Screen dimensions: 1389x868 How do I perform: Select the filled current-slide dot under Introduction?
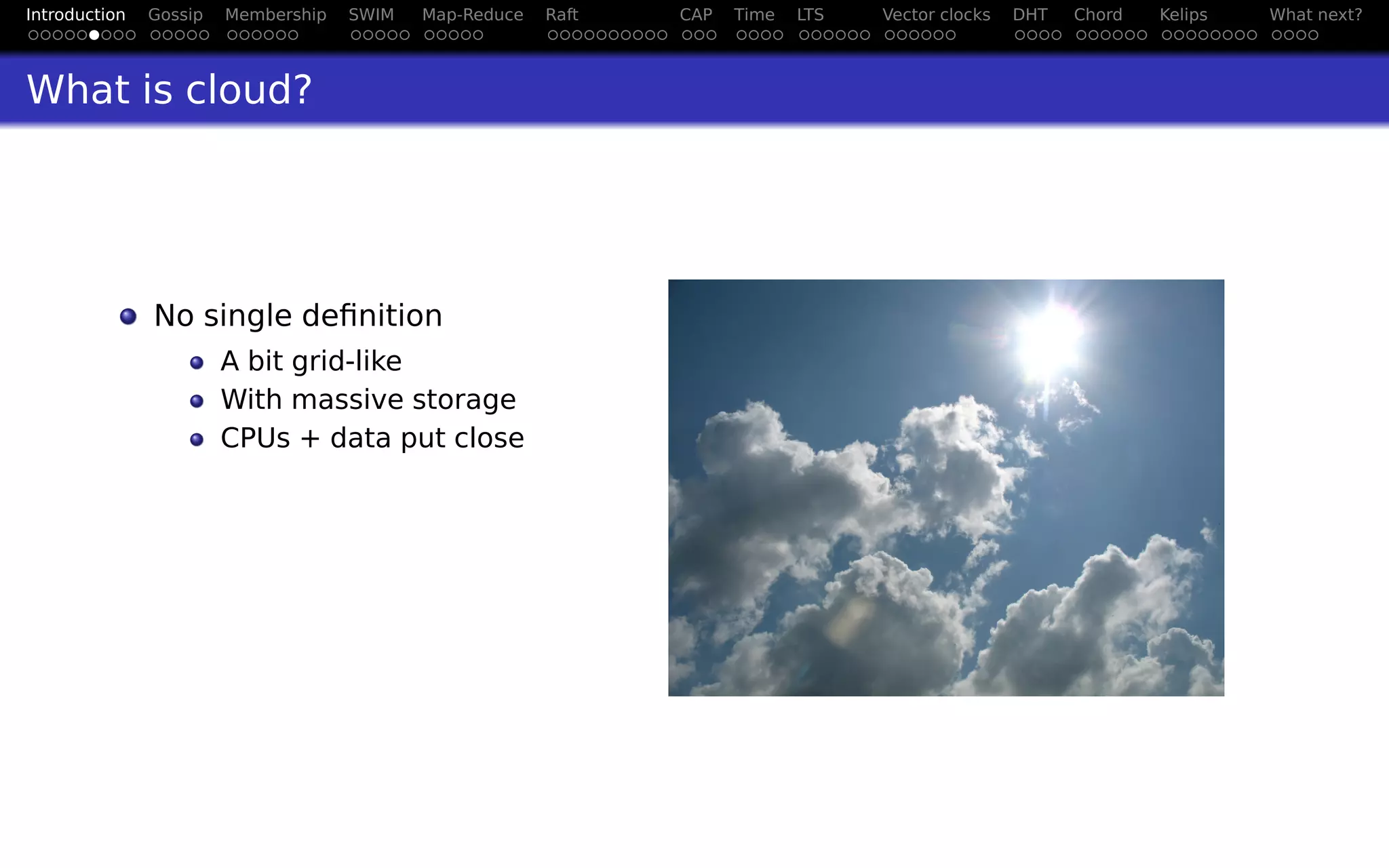[x=94, y=35]
